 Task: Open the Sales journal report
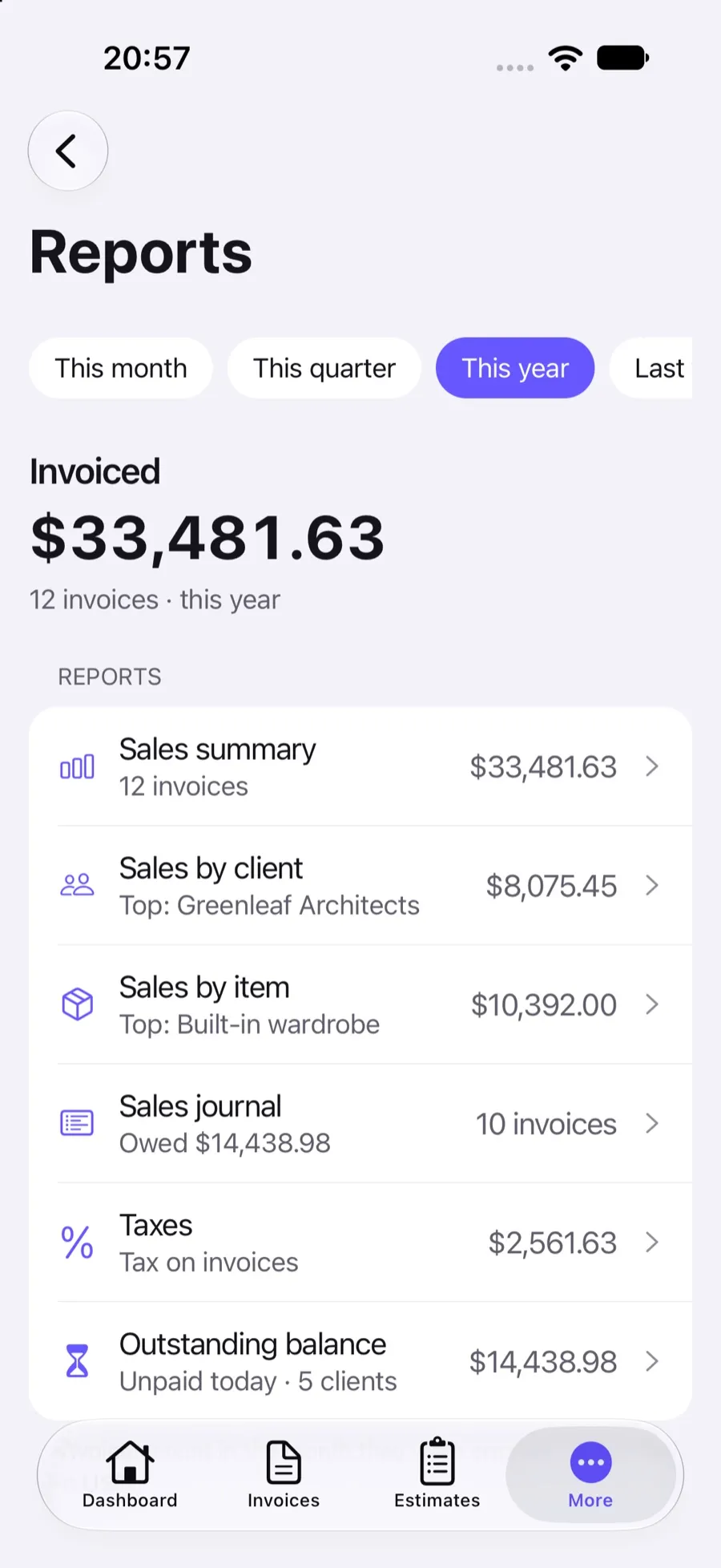[360, 1123]
